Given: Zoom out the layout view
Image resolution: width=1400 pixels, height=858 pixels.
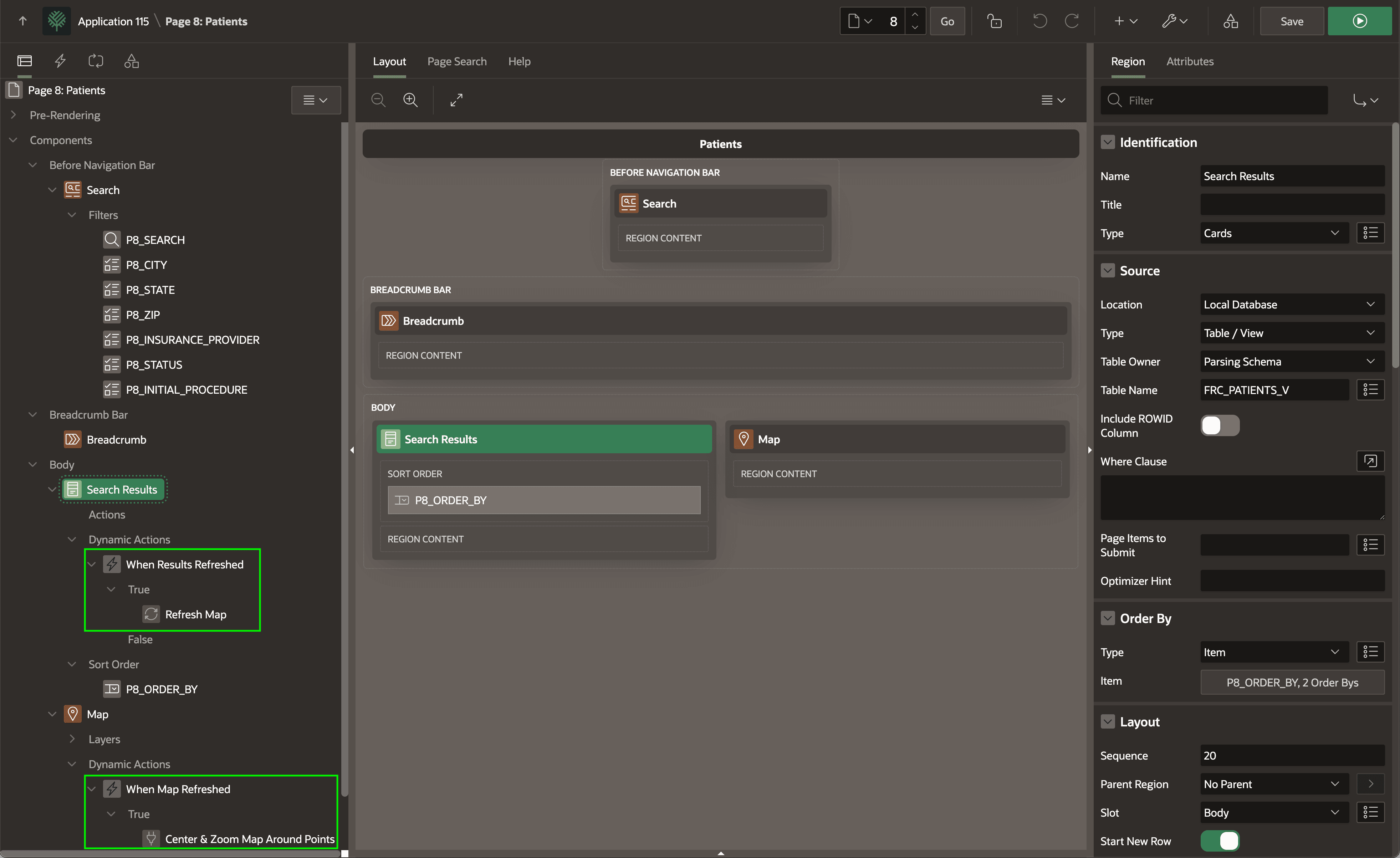Looking at the screenshot, I should 378,100.
